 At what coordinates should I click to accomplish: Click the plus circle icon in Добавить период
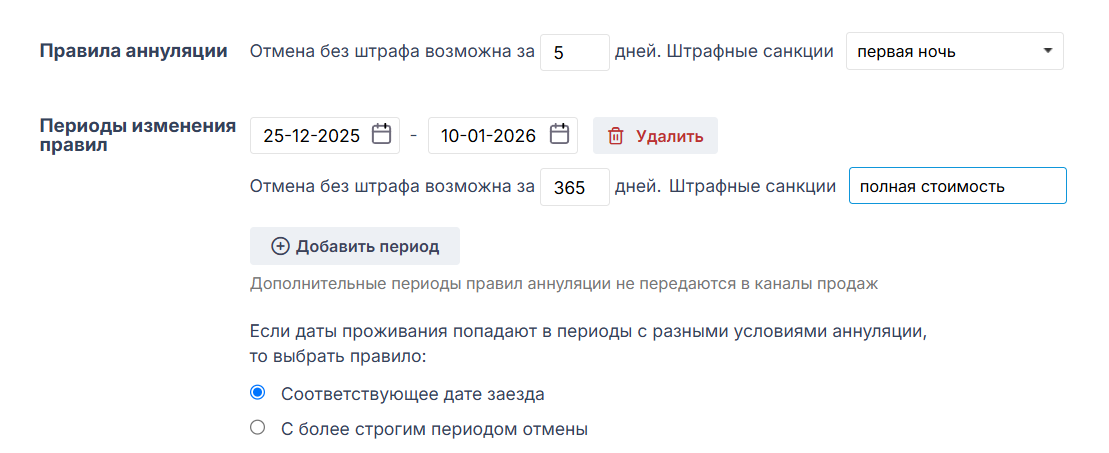(280, 246)
